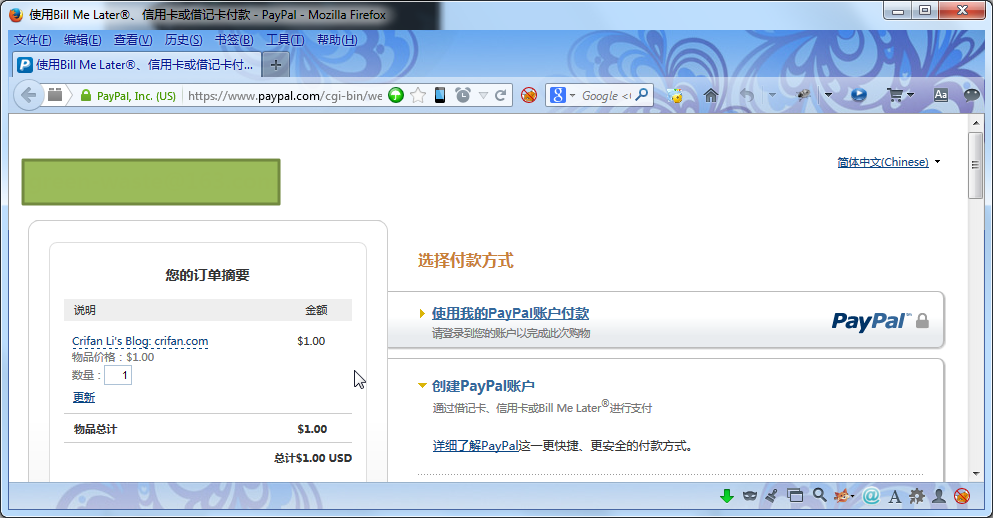The image size is (993, 518).
Task: Open the fox icon dropdown in add-on bar
Action: 853,496
